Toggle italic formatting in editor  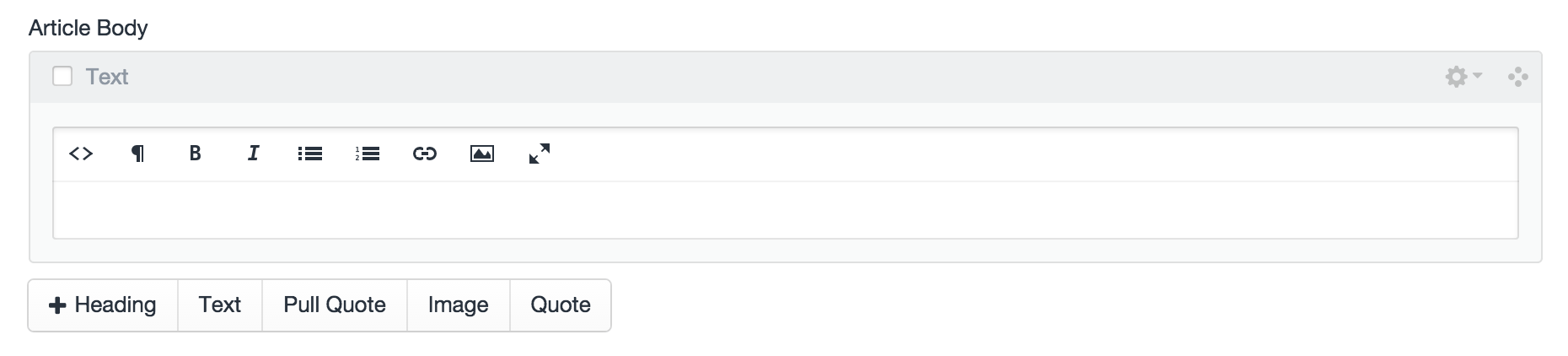pos(253,154)
